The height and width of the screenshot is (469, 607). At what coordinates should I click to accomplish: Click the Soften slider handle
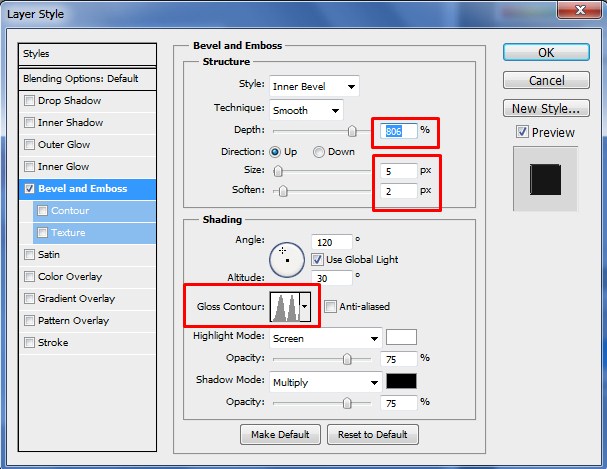[x=283, y=191]
